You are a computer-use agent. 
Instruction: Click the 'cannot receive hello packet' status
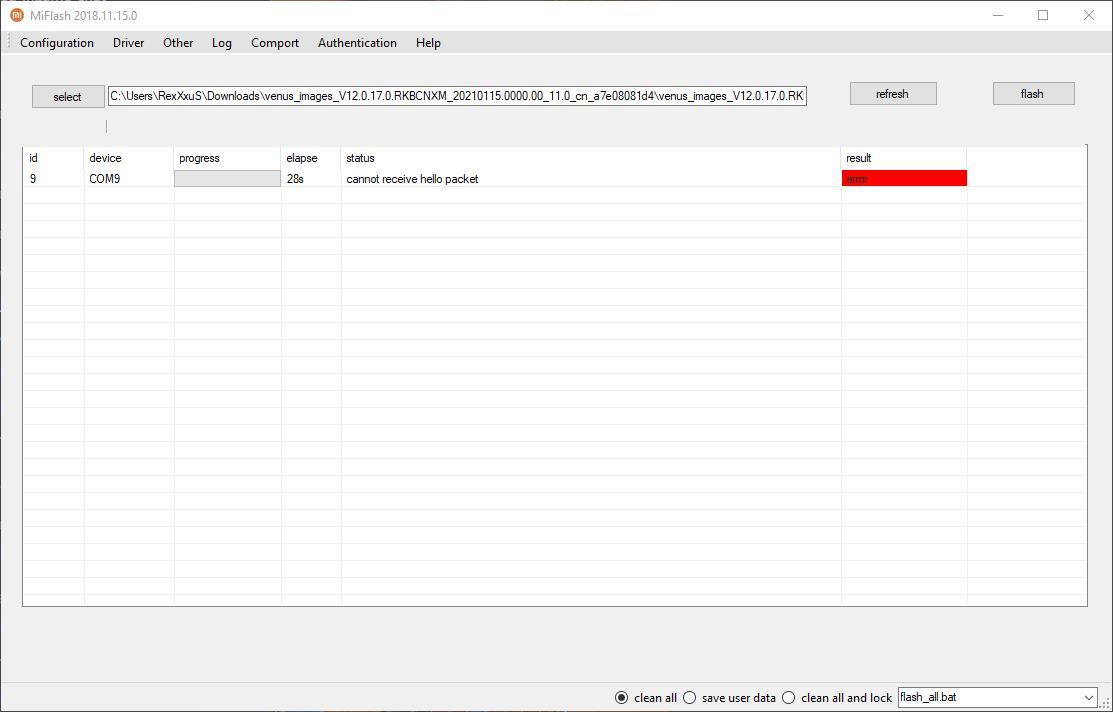click(x=412, y=179)
